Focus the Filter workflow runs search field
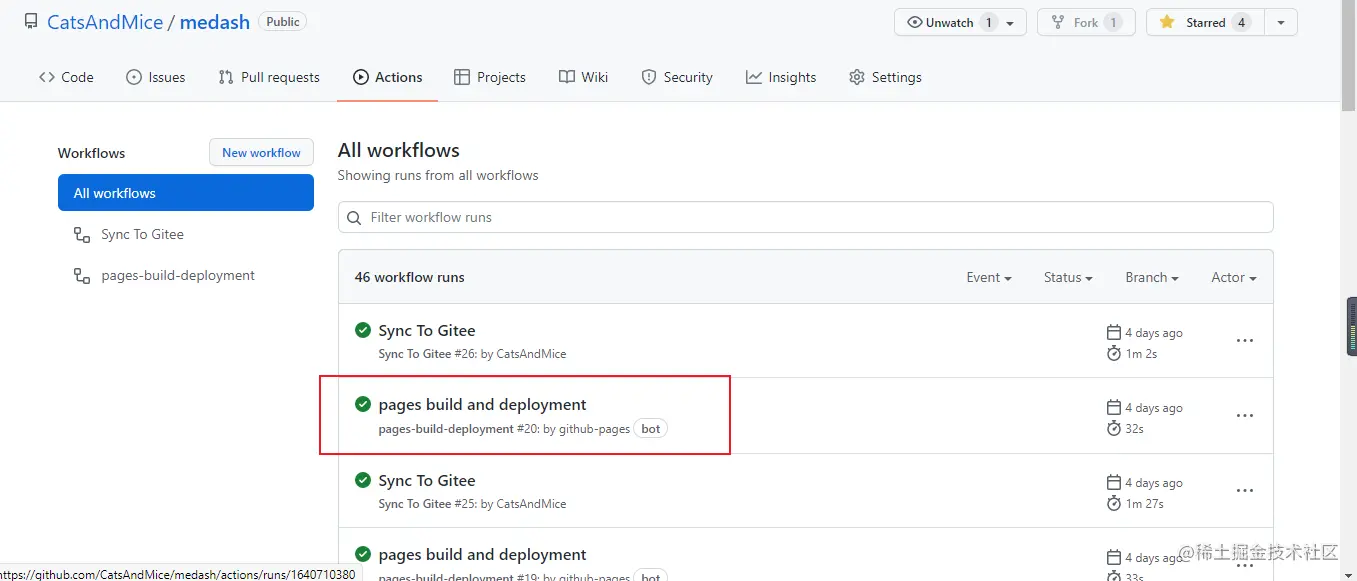The image size is (1357, 581). pyautogui.click(x=806, y=217)
